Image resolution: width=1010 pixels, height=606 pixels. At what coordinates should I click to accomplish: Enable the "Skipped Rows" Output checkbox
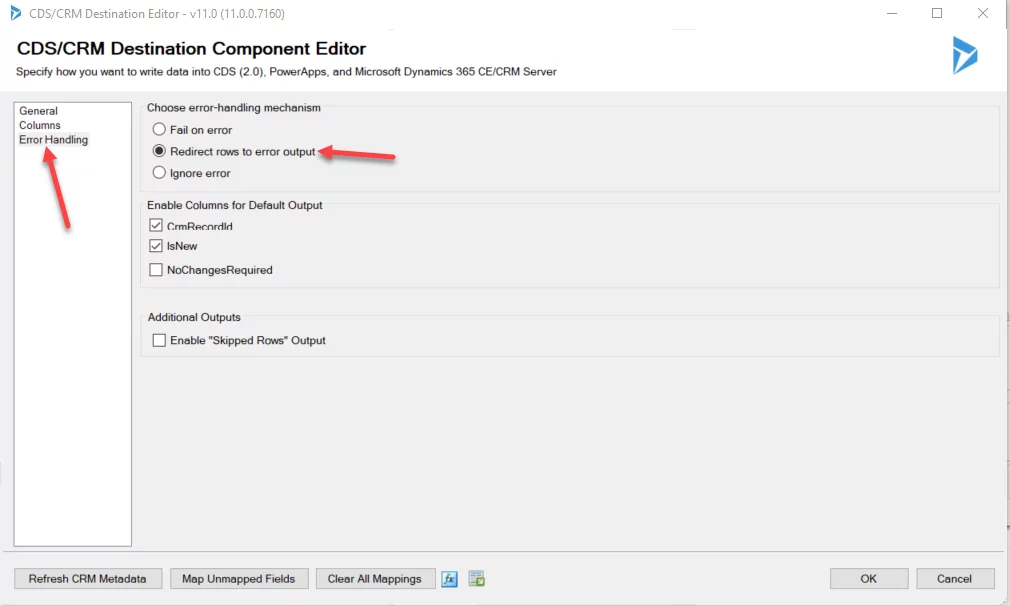159,340
